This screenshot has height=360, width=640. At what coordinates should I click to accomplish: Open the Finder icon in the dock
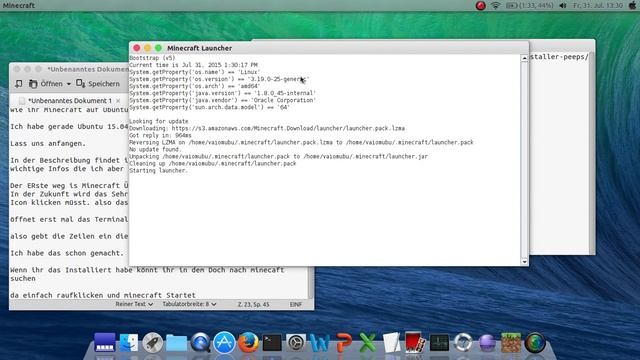coord(129,342)
